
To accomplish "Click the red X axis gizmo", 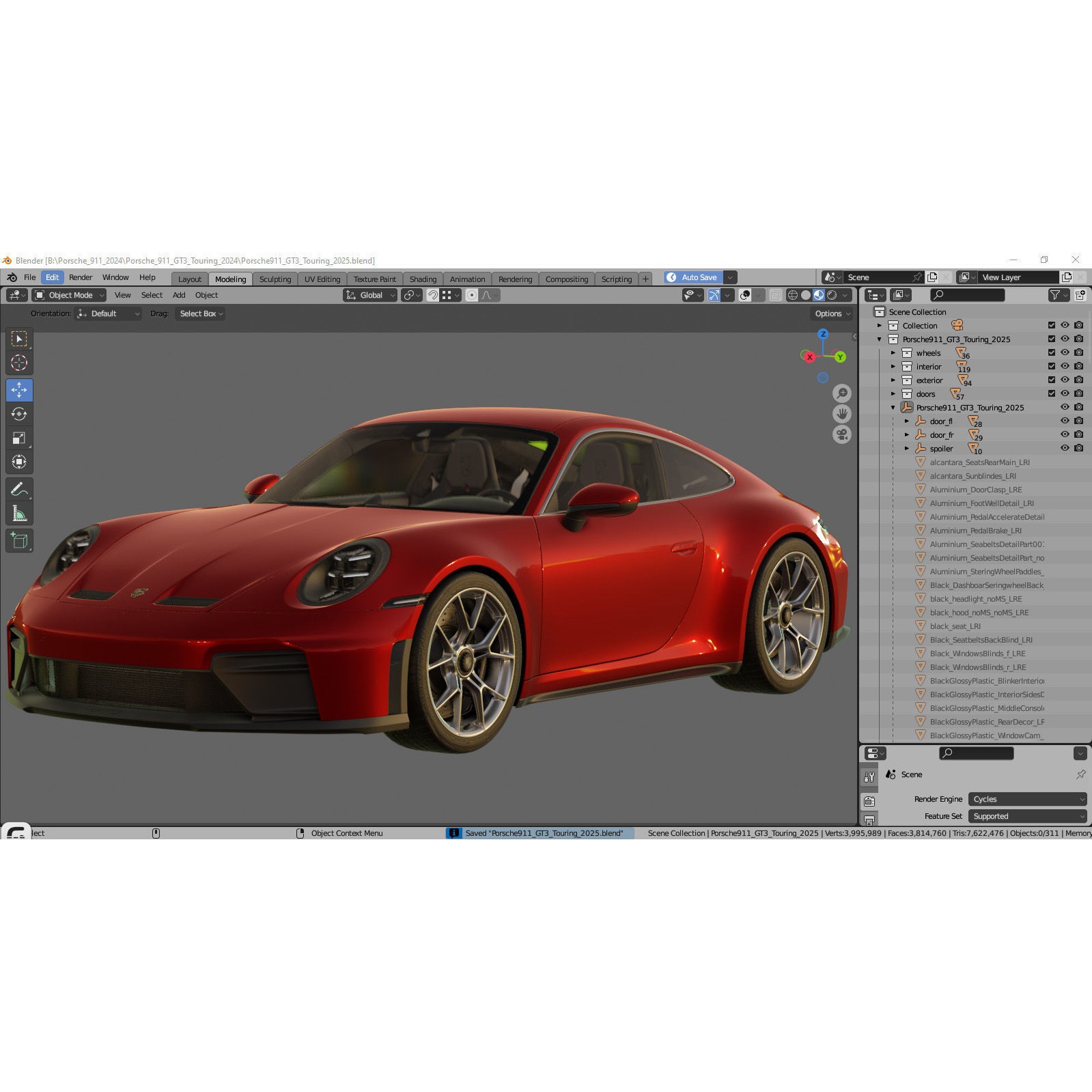I will [809, 357].
